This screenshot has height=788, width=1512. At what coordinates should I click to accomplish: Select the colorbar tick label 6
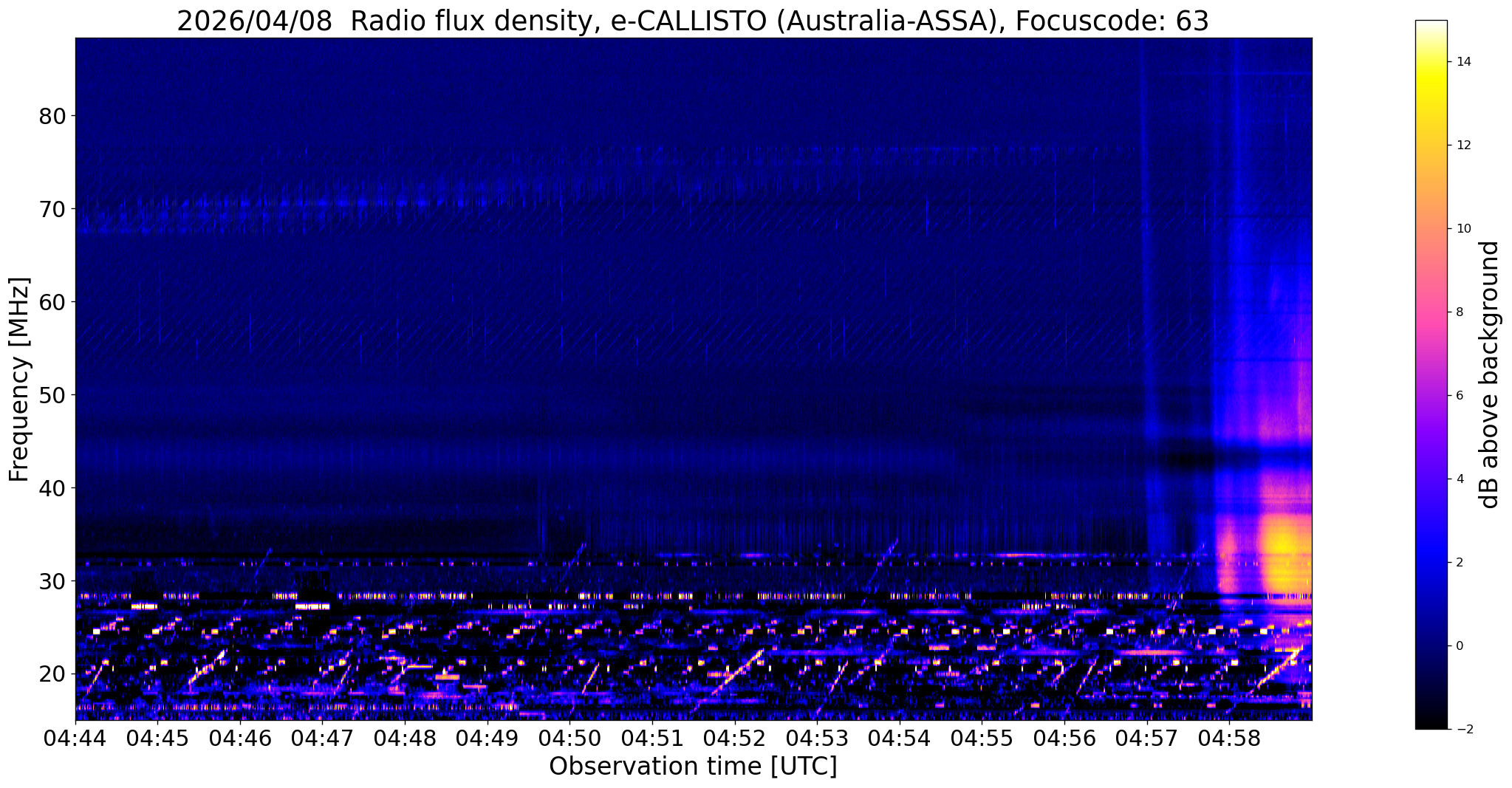[x=1460, y=396]
